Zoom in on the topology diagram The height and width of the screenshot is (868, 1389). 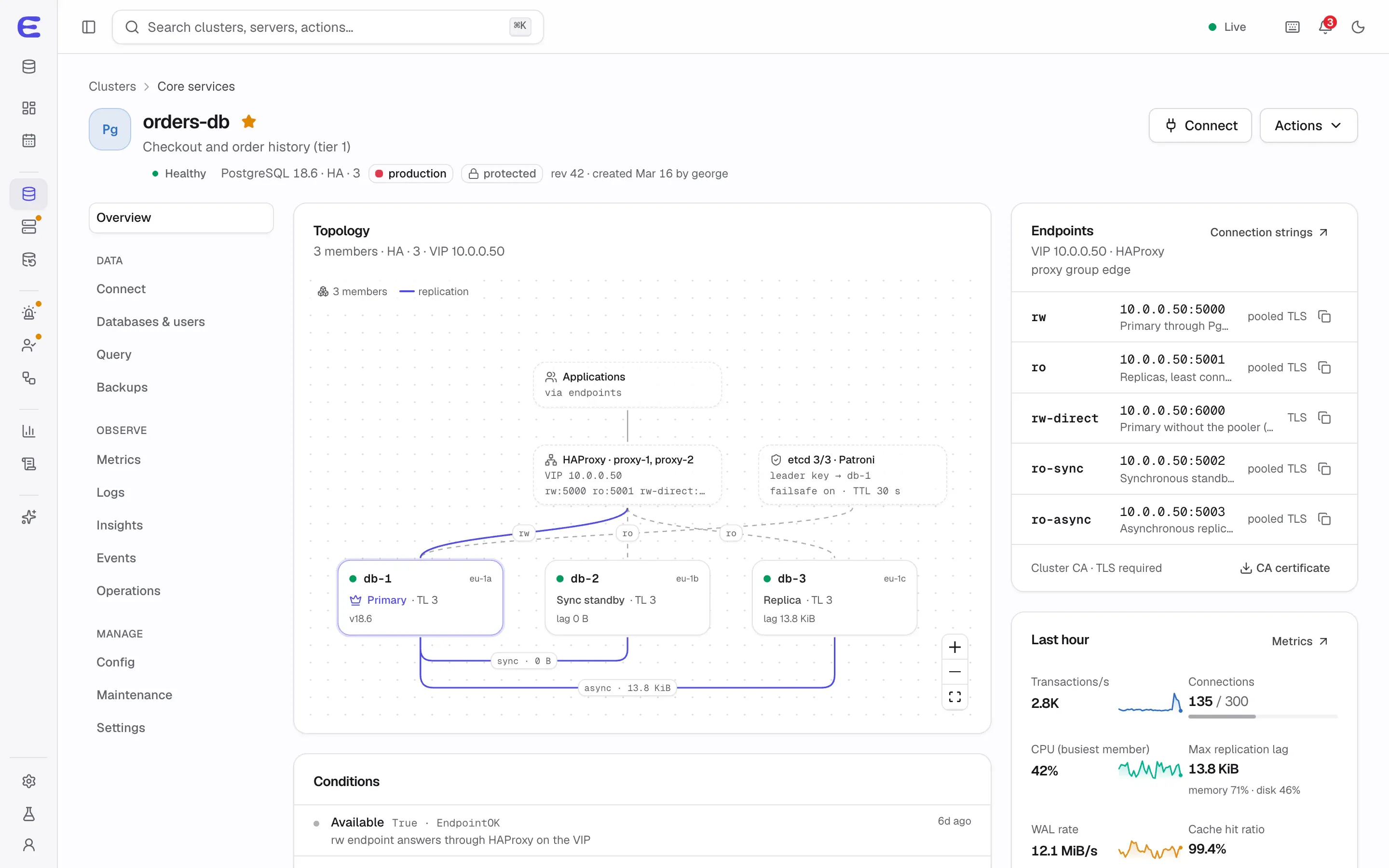click(x=954, y=648)
